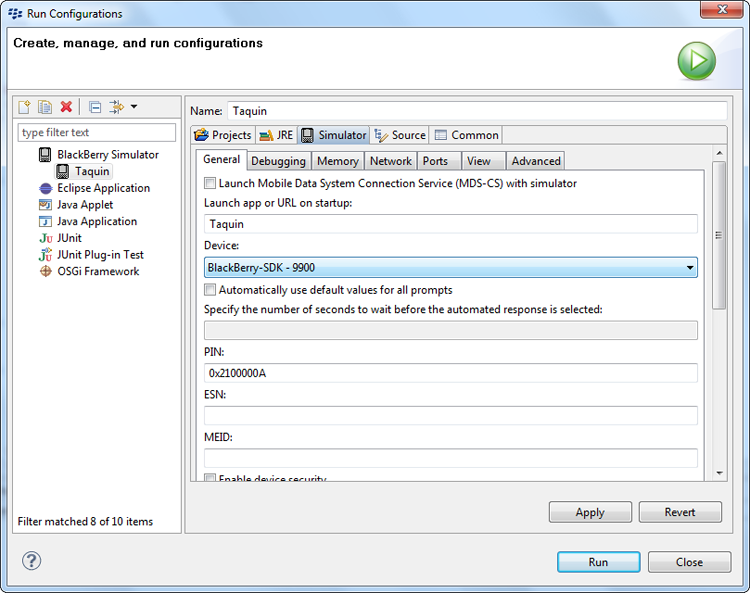Open the Projects tab

pyautogui.click(x=223, y=135)
